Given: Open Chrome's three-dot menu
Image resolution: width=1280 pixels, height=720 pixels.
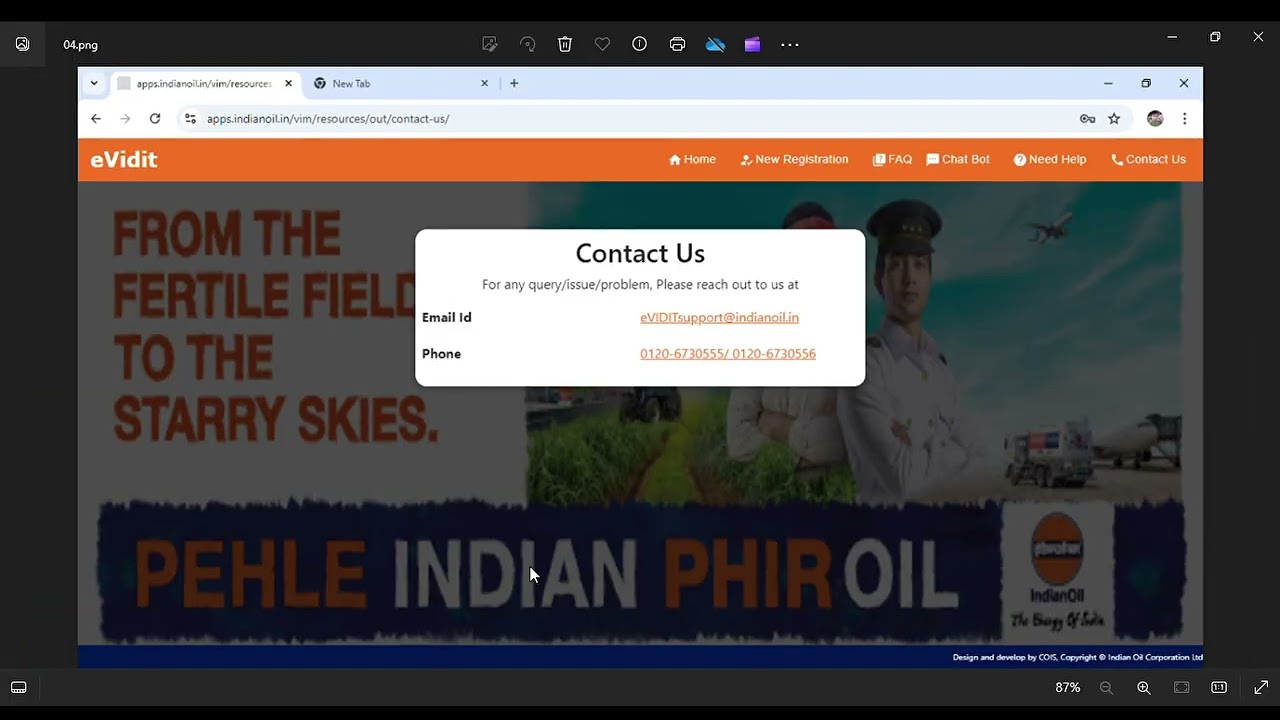Looking at the screenshot, I should click(x=1184, y=118).
